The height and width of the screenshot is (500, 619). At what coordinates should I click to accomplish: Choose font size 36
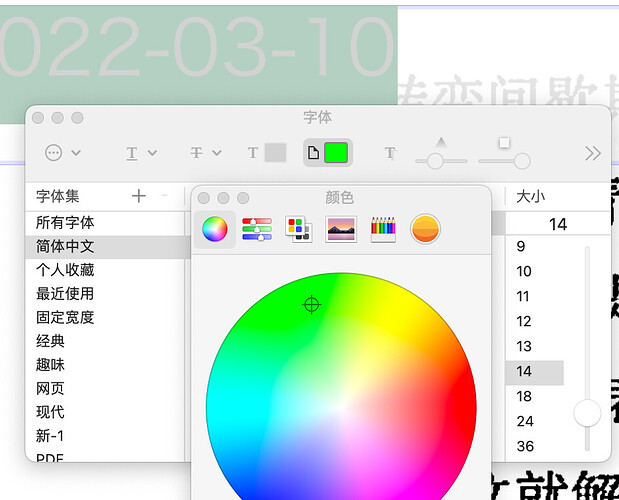tap(535, 446)
